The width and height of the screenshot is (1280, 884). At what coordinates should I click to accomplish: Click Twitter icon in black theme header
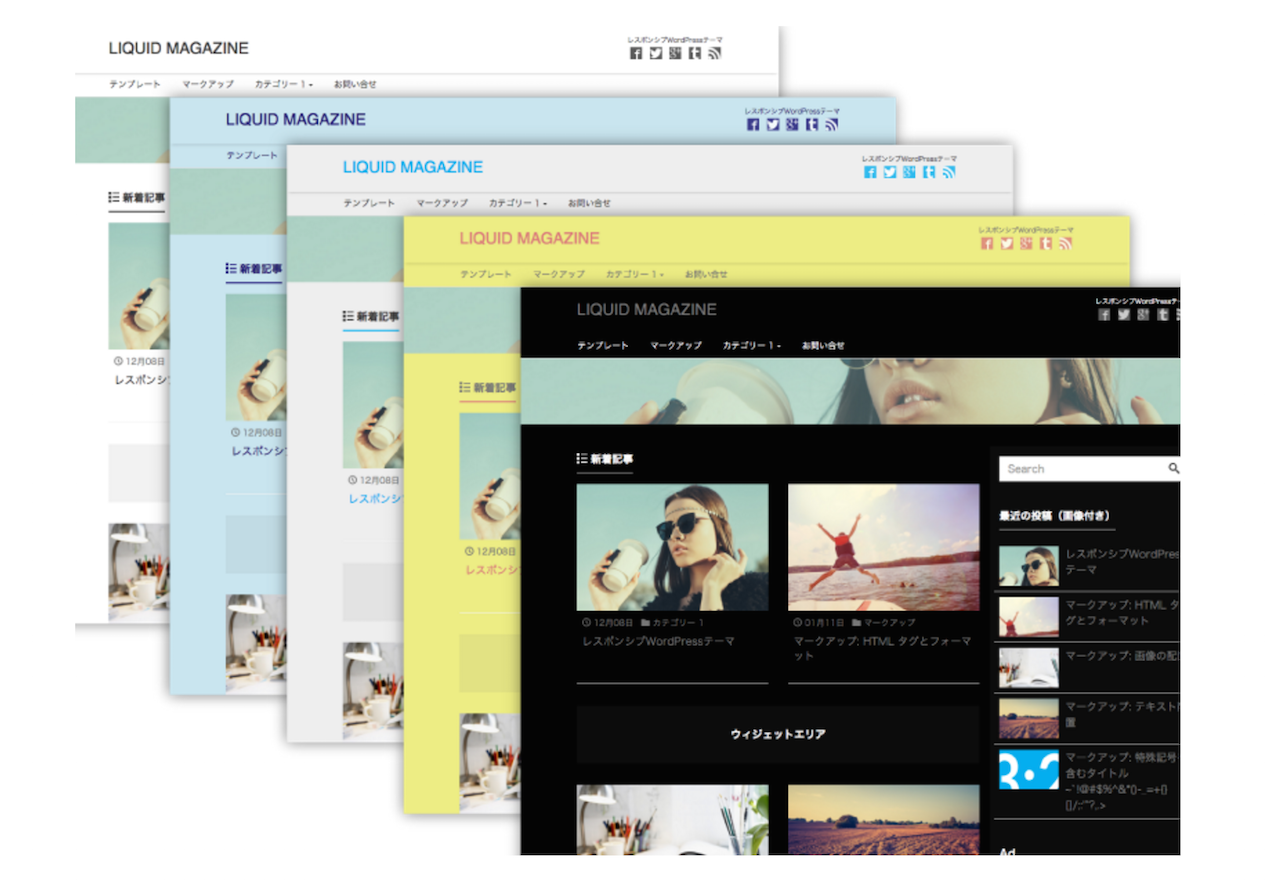[1124, 314]
